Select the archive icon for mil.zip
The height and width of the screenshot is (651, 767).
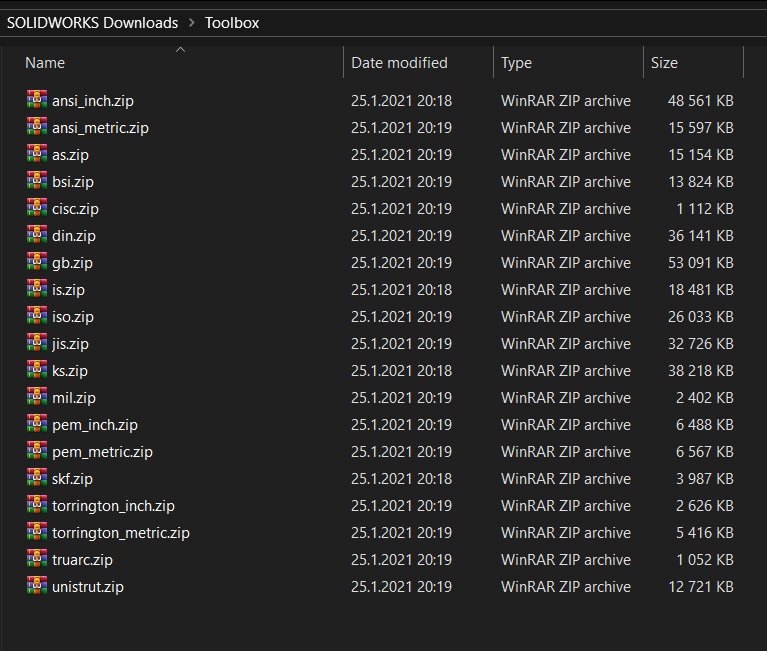tap(37, 396)
